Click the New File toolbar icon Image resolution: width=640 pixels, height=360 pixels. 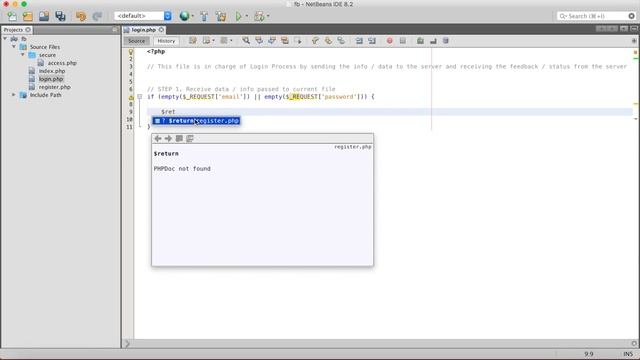coord(12,16)
